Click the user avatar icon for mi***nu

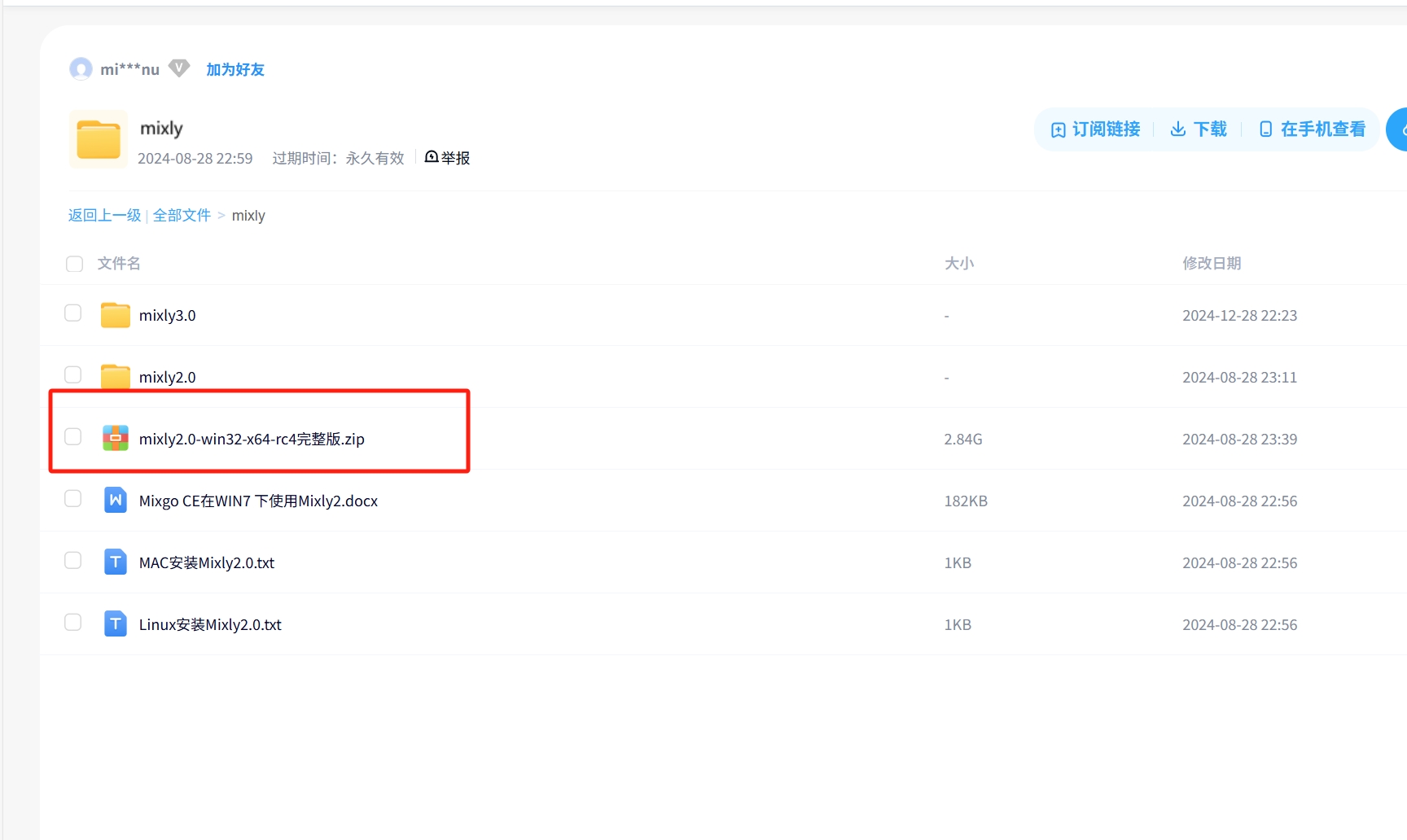(81, 69)
